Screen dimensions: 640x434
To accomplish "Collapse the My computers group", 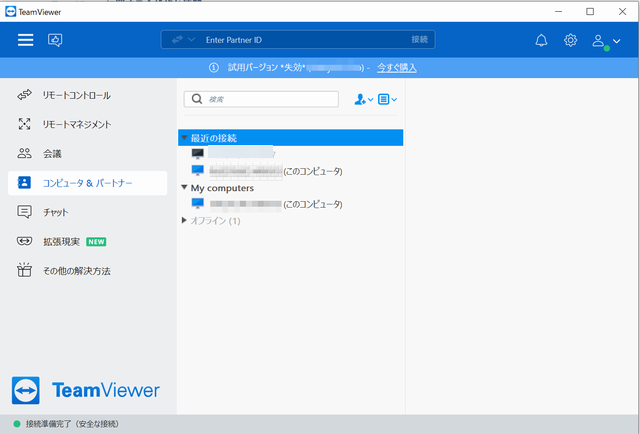I will click(184, 187).
